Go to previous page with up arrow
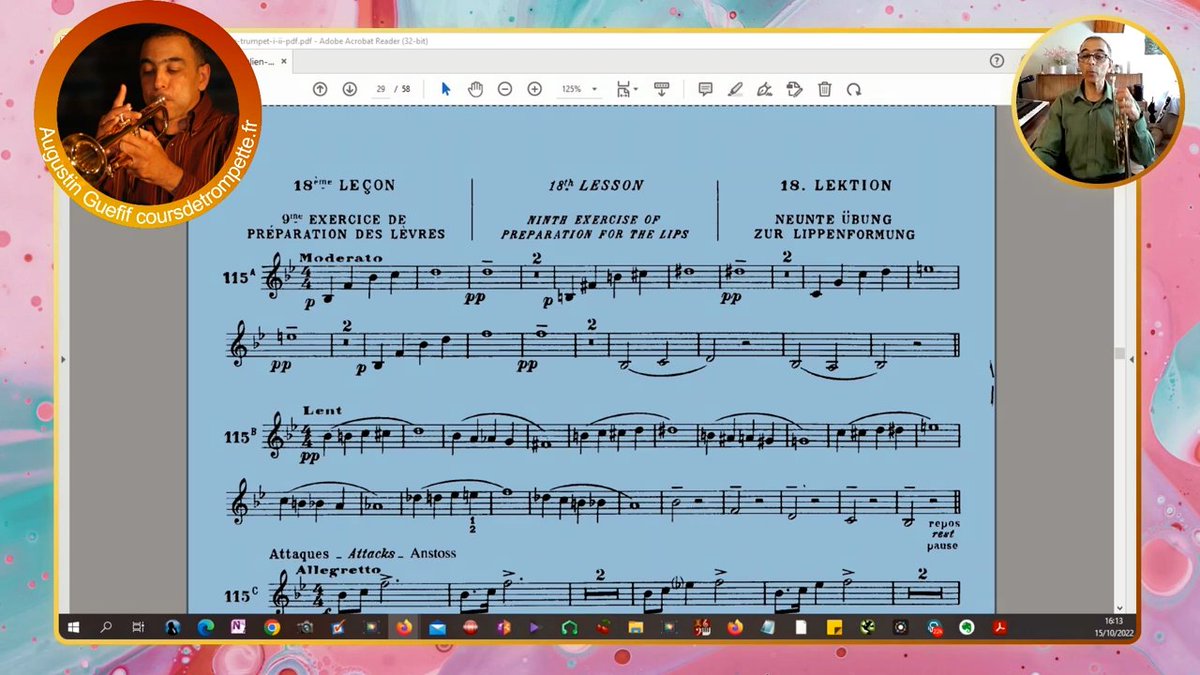The image size is (1200, 675). tap(320, 89)
